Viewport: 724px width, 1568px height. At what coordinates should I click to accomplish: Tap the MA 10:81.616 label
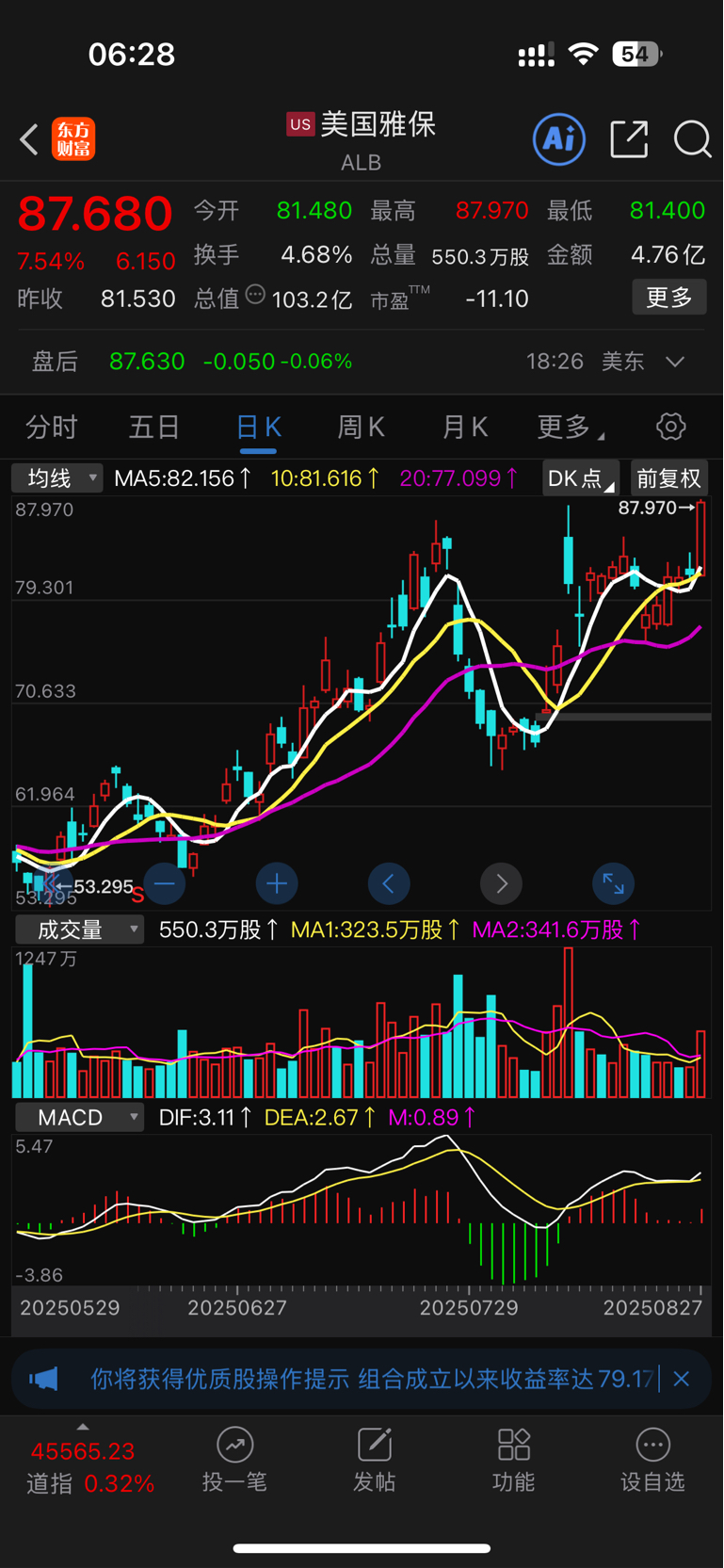coord(325,478)
